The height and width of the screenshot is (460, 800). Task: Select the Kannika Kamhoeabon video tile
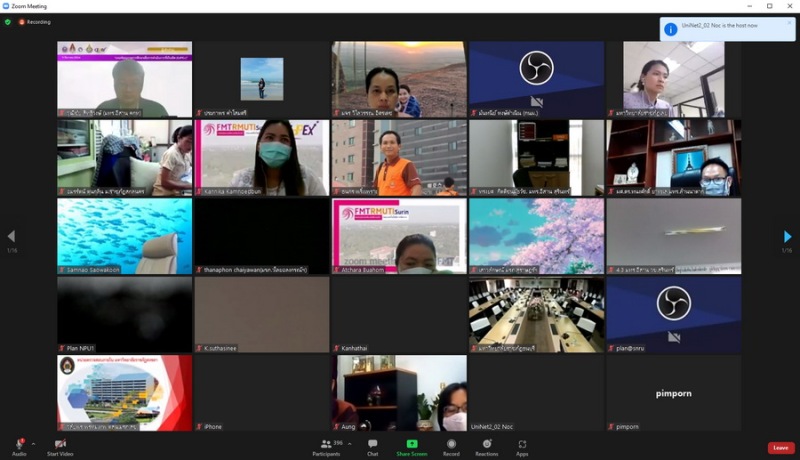click(x=262, y=158)
